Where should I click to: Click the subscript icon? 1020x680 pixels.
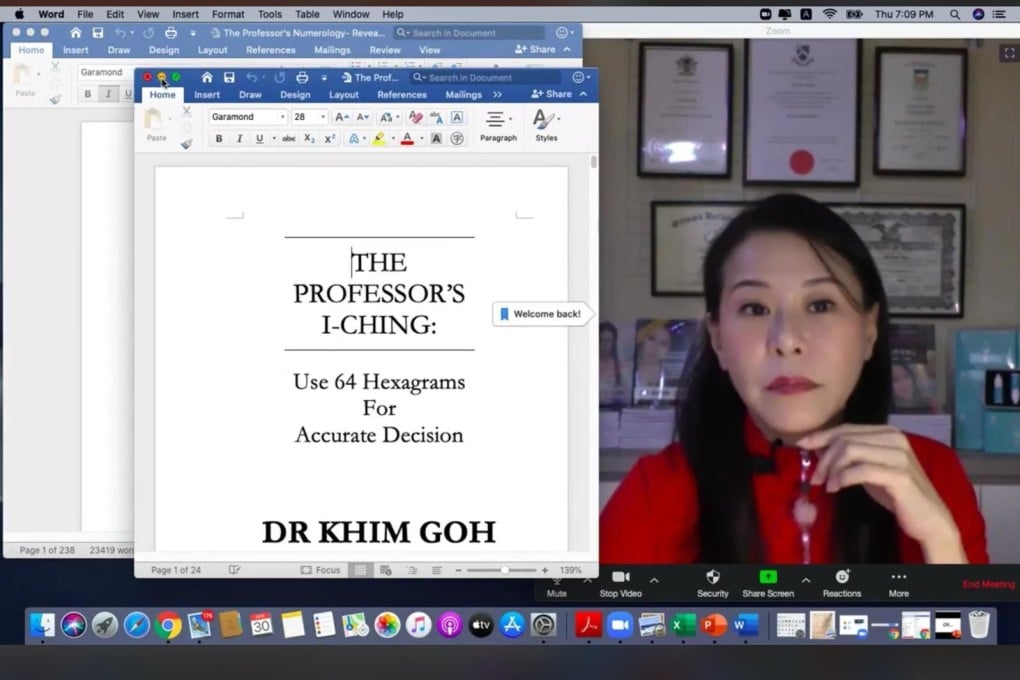coord(308,137)
